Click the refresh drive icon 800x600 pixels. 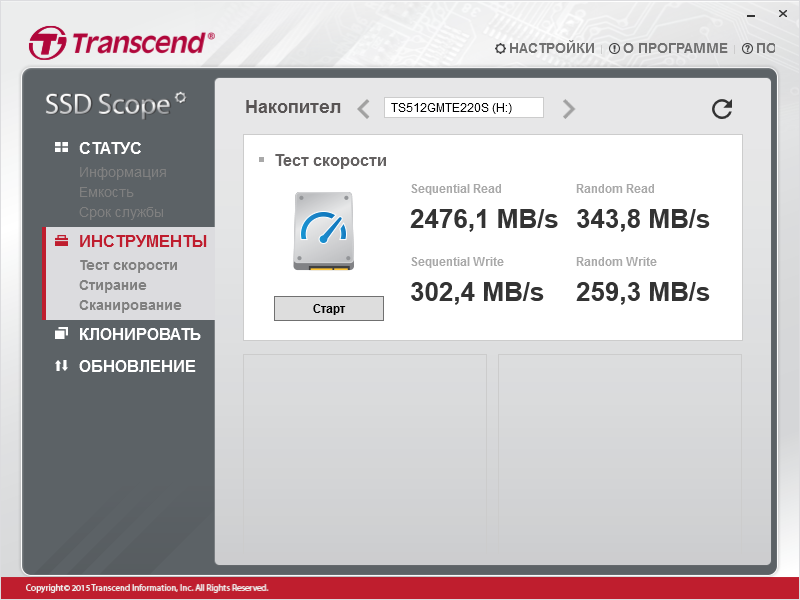pyautogui.click(x=722, y=109)
